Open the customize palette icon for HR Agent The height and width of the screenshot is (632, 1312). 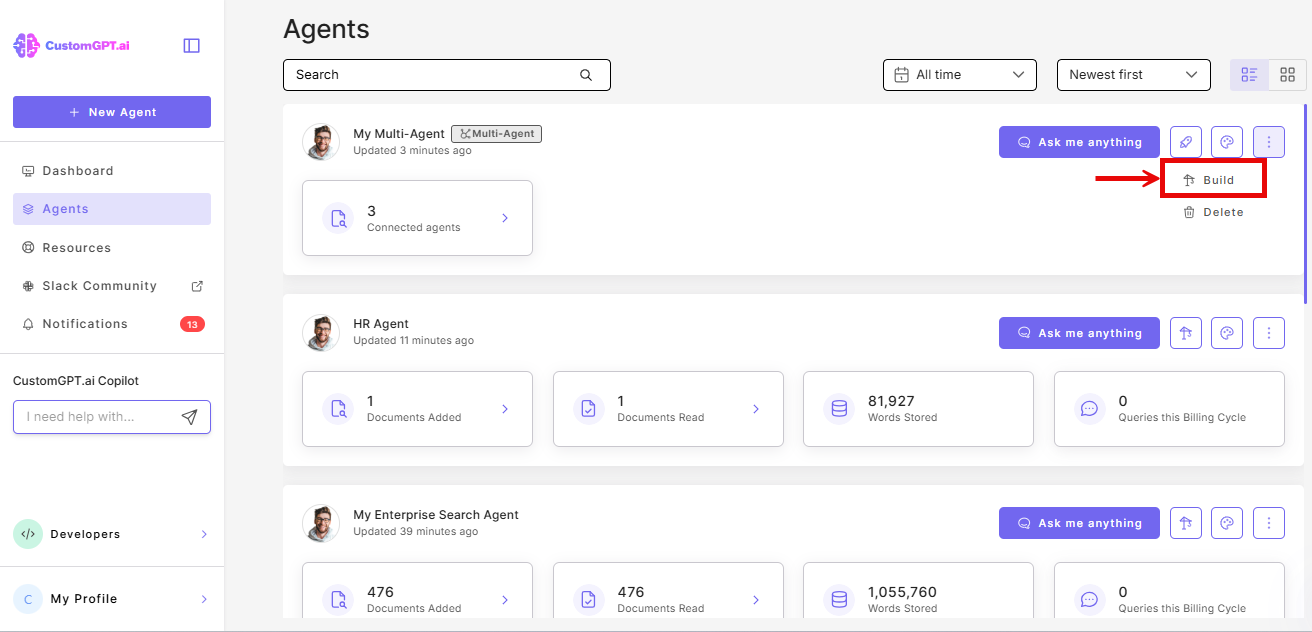(1227, 332)
